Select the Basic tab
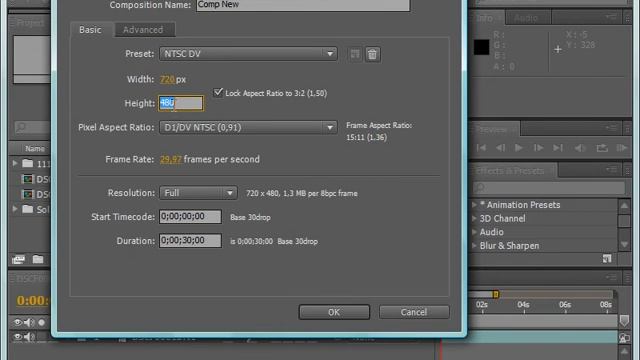This screenshot has width=640, height=360. [90, 30]
